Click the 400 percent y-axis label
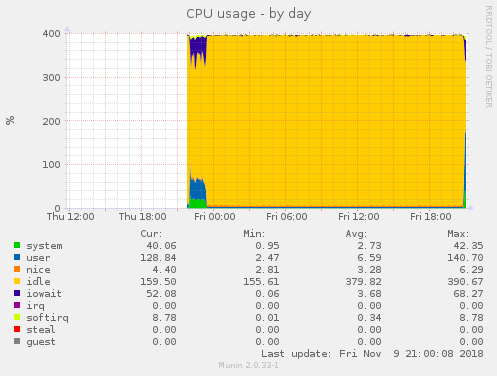 (51, 34)
